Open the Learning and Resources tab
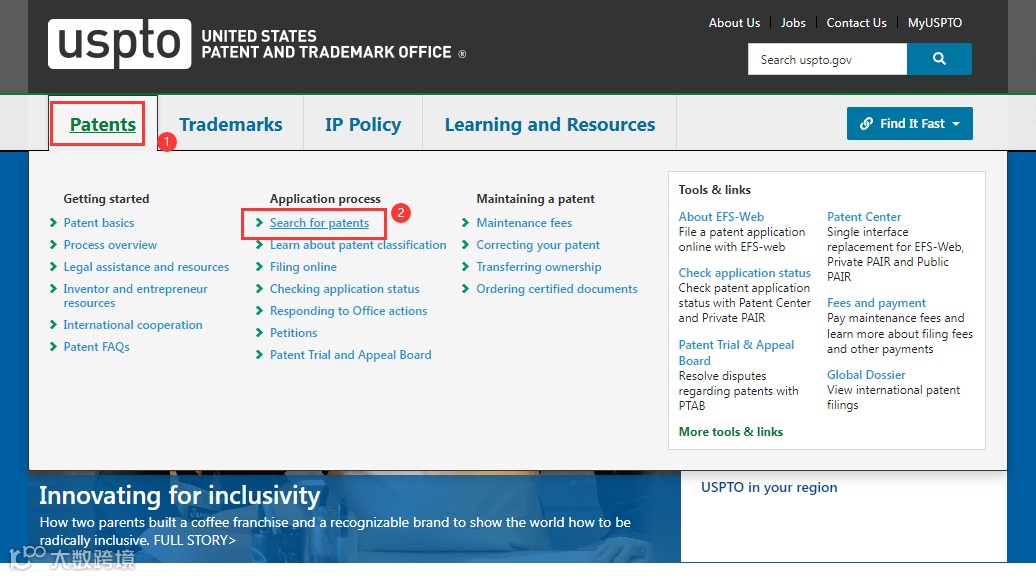This screenshot has height=578, width=1036. [550, 124]
